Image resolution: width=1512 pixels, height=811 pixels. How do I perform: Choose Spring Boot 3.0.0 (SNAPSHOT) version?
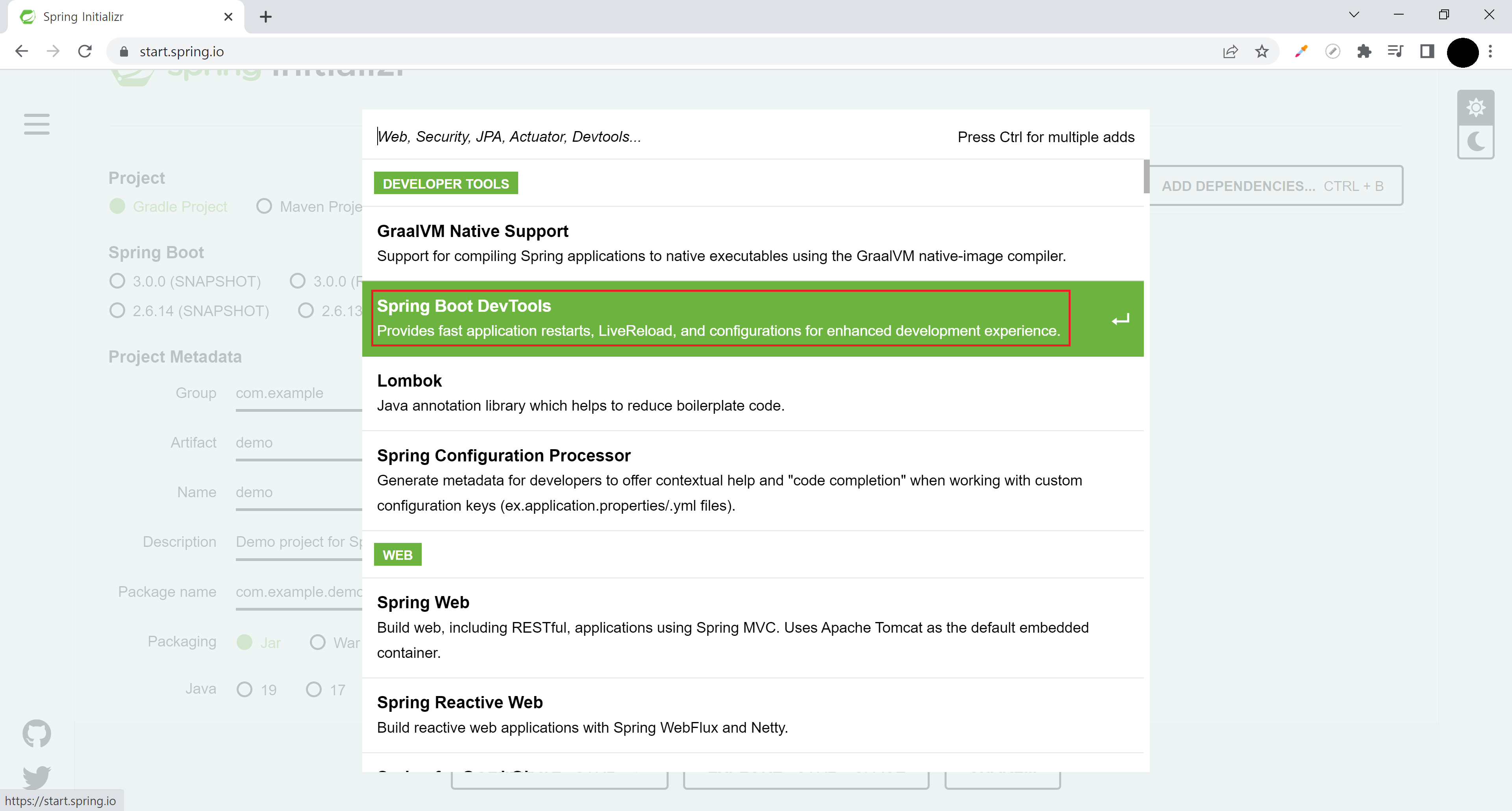coord(117,281)
